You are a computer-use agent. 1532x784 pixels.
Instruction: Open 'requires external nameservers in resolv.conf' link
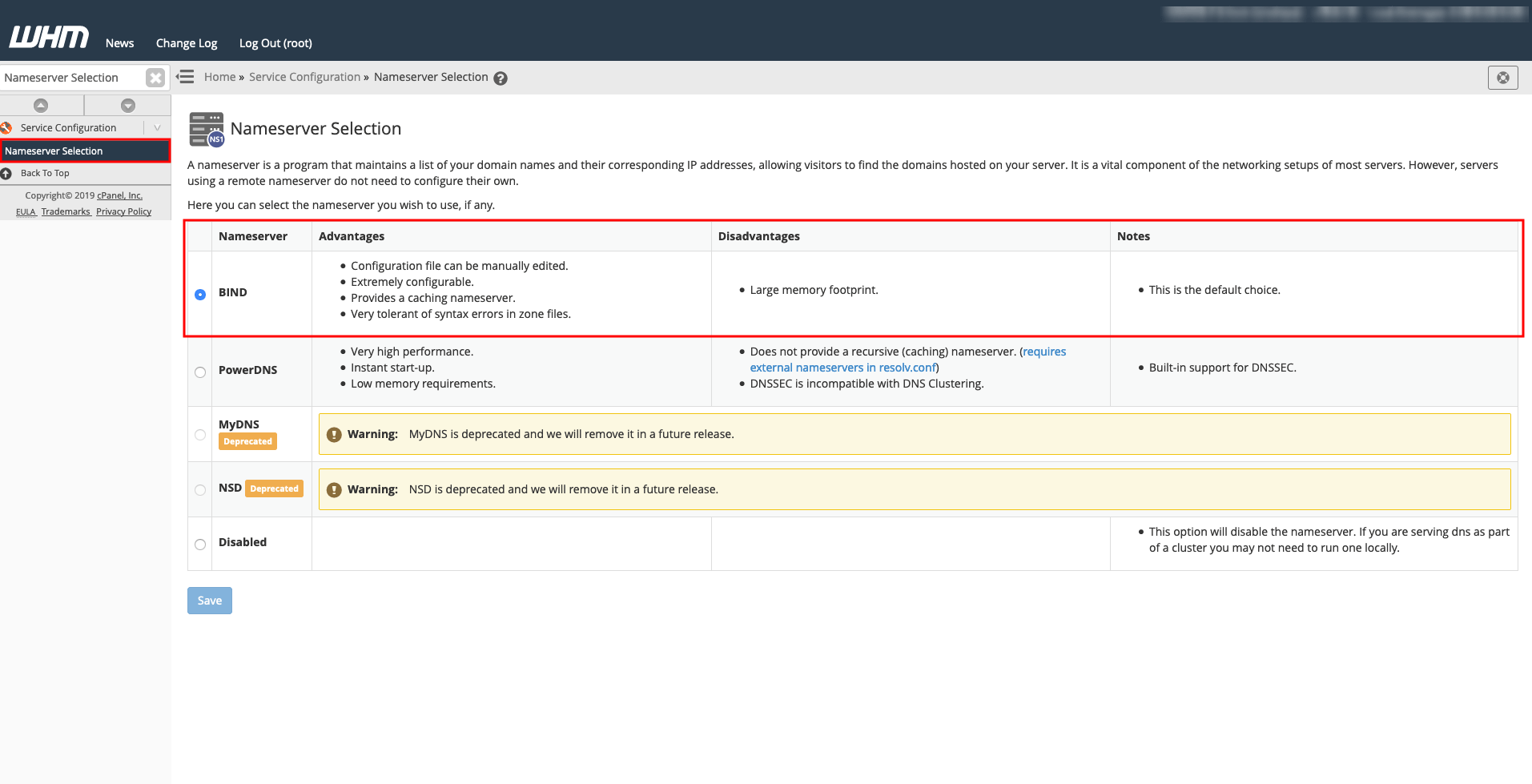pos(908,360)
